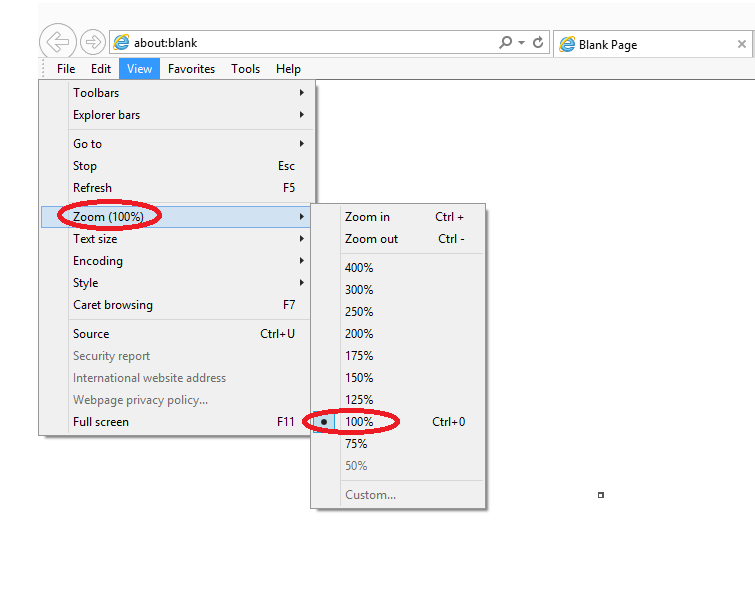Open the Edit menu

point(101,69)
